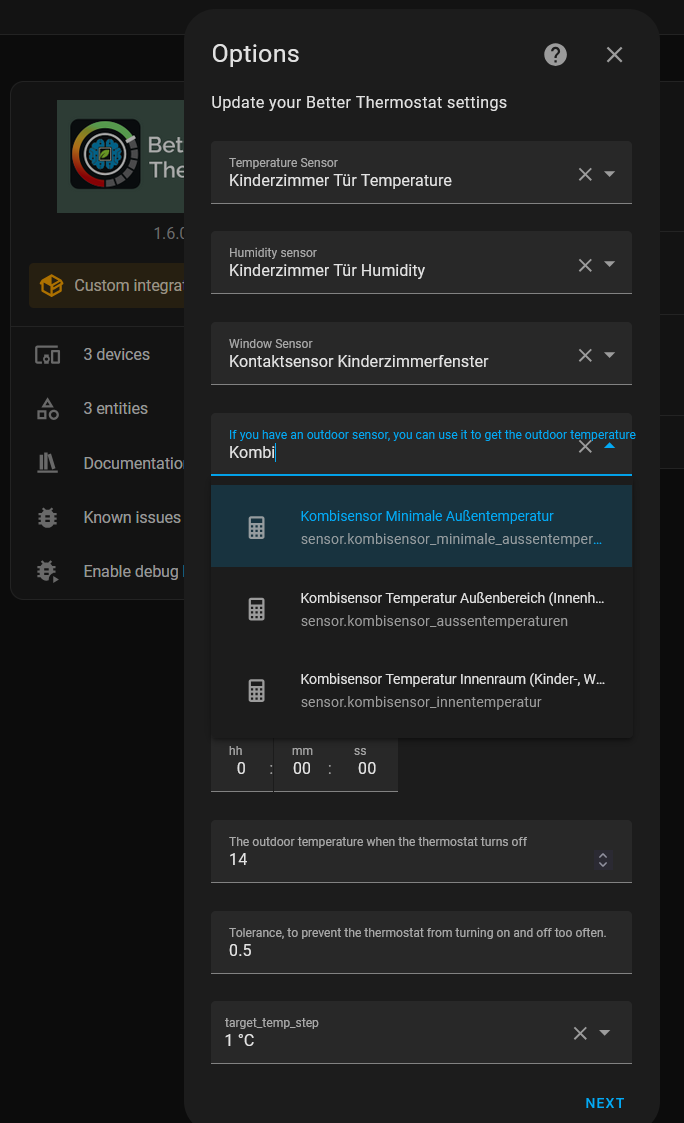The height and width of the screenshot is (1123, 684).
Task: Click the entities icon in the sidebar
Action: [47, 408]
